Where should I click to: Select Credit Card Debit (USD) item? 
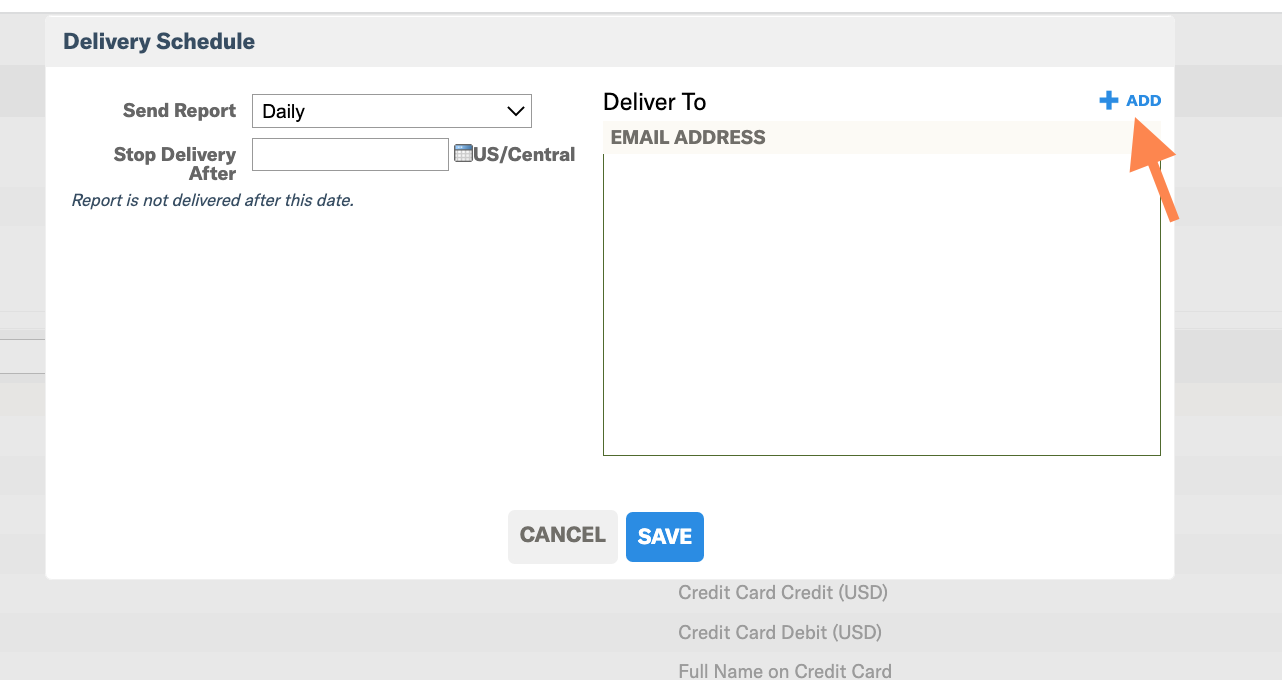point(780,633)
